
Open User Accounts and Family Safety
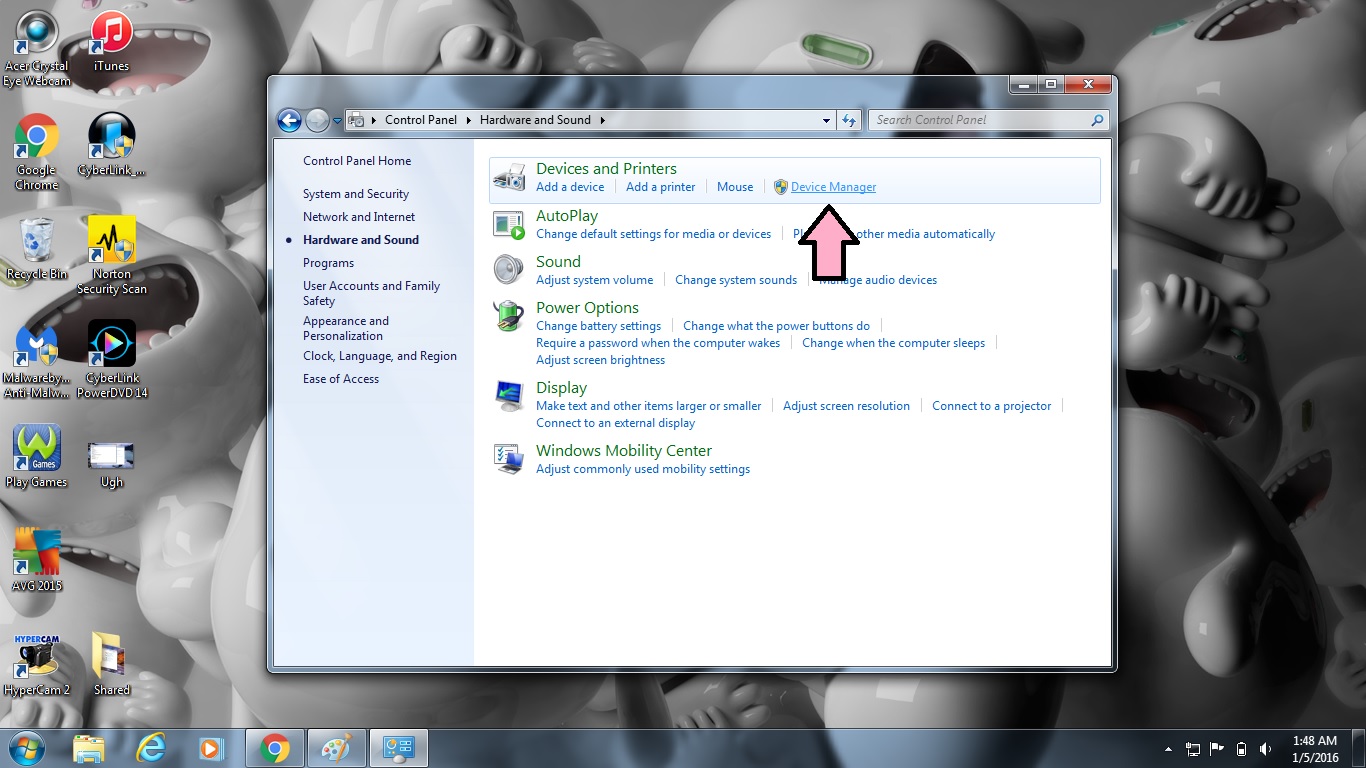[371, 293]
